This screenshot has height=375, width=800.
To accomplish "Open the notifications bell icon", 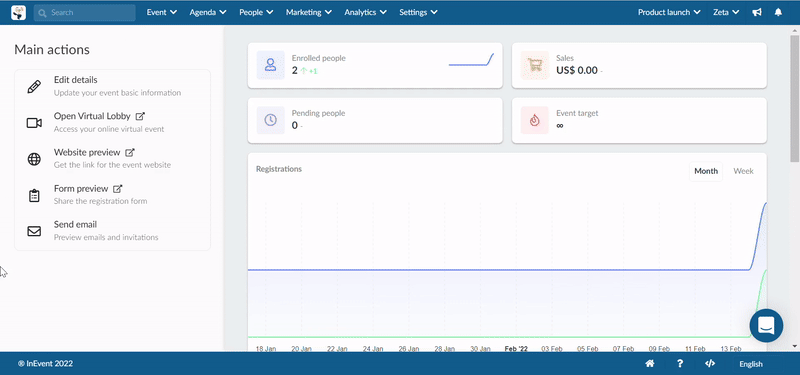I will [x=778, y=12].
